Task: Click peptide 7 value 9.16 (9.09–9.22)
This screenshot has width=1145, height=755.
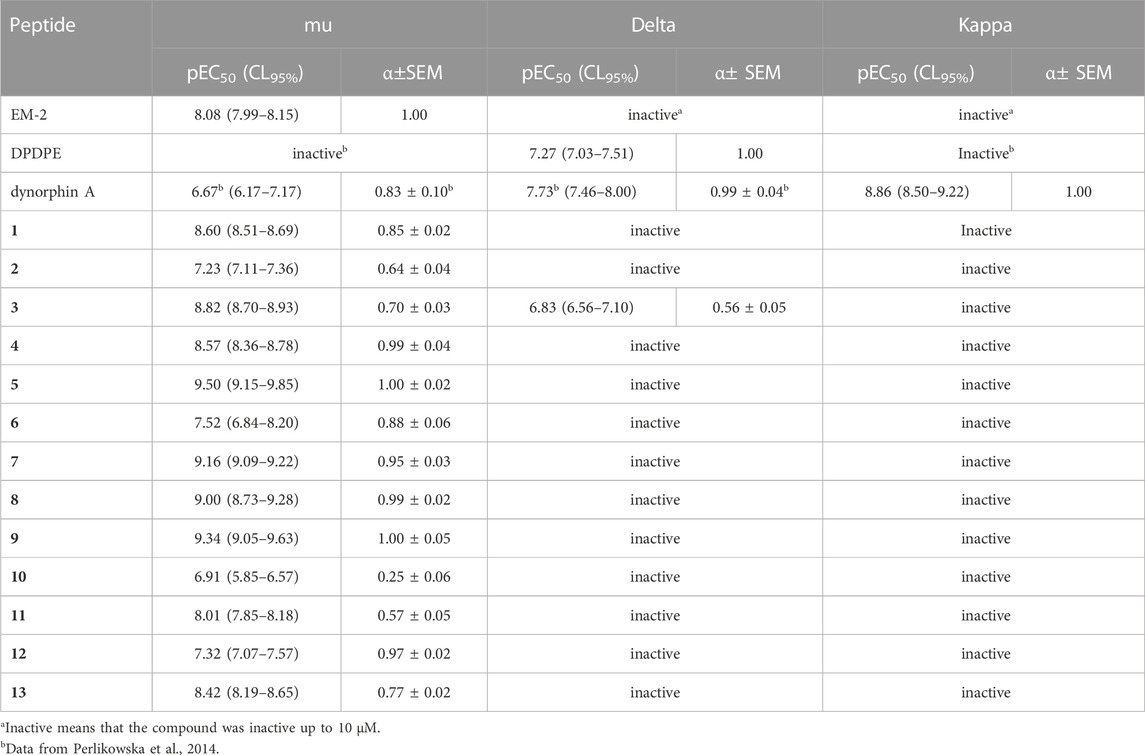Action: pos(246,461)
